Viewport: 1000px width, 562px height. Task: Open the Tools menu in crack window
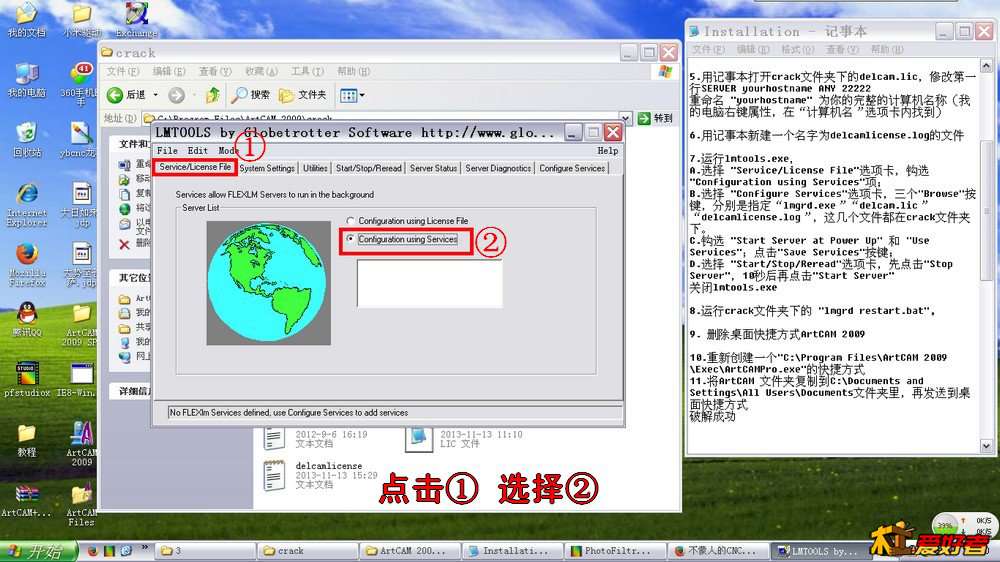[x=307, y=71]
